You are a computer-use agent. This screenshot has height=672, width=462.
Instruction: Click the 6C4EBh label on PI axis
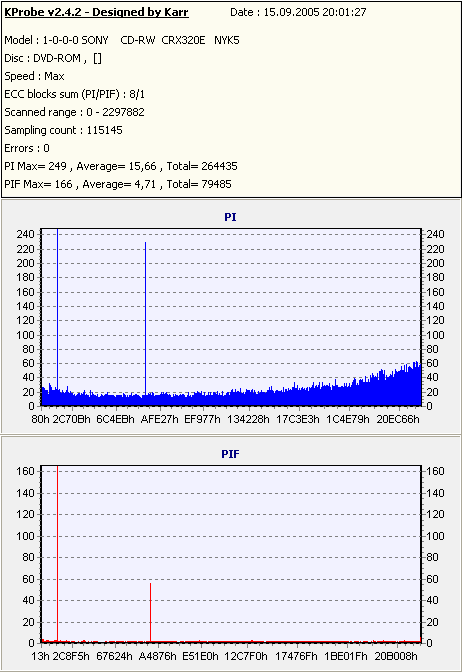115,420
